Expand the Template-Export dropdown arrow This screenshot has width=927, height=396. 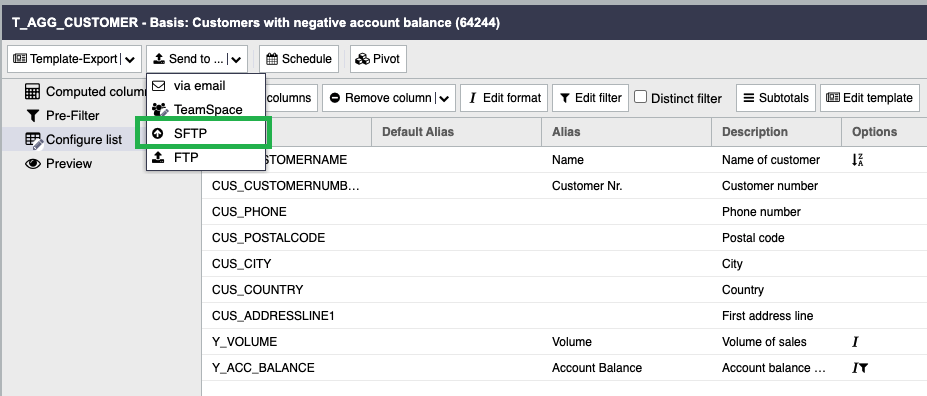(x=131, y=59)
